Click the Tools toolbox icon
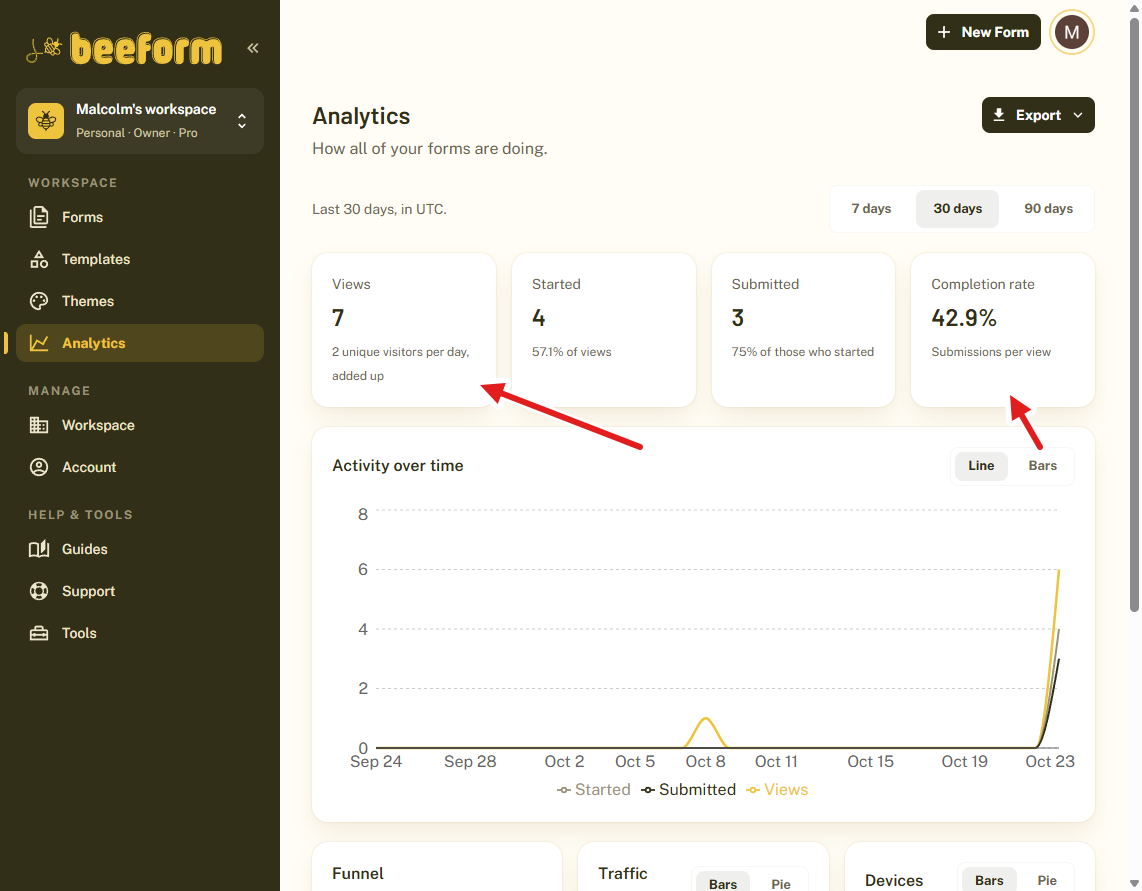This screenshot has height=891, width=1142. [39, 633]
